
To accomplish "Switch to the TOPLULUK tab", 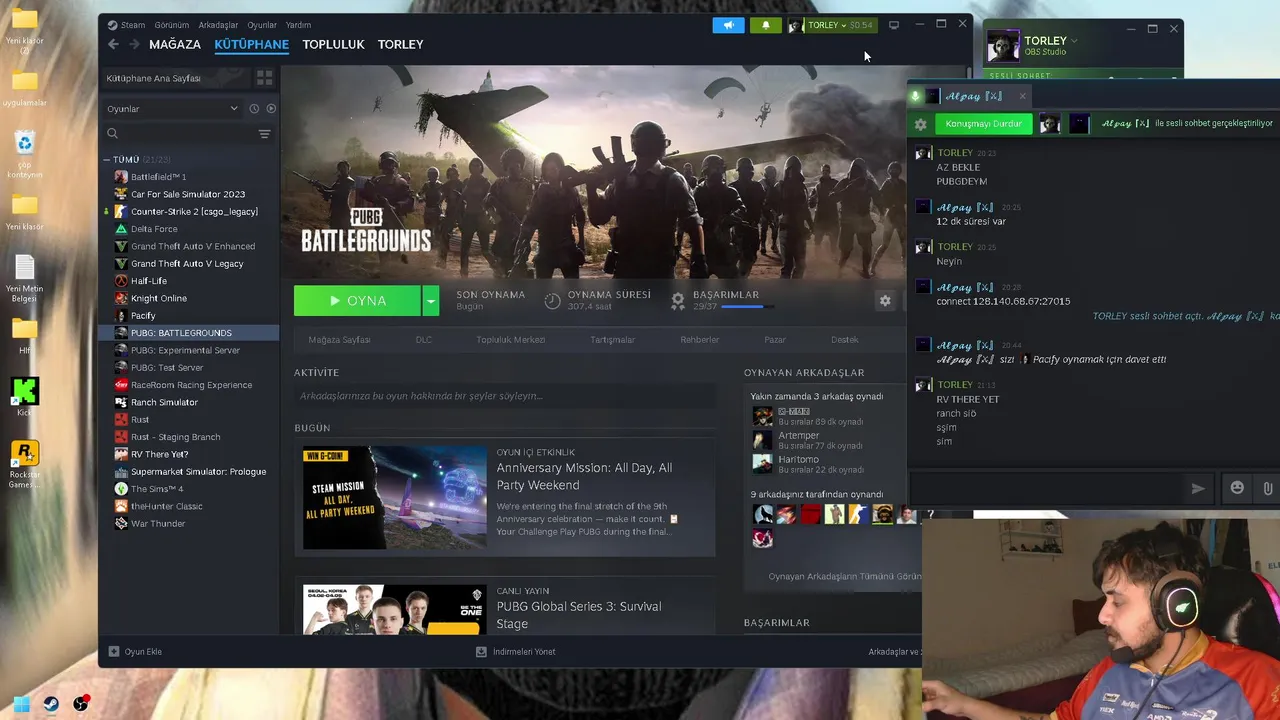I will pos(333,44).
